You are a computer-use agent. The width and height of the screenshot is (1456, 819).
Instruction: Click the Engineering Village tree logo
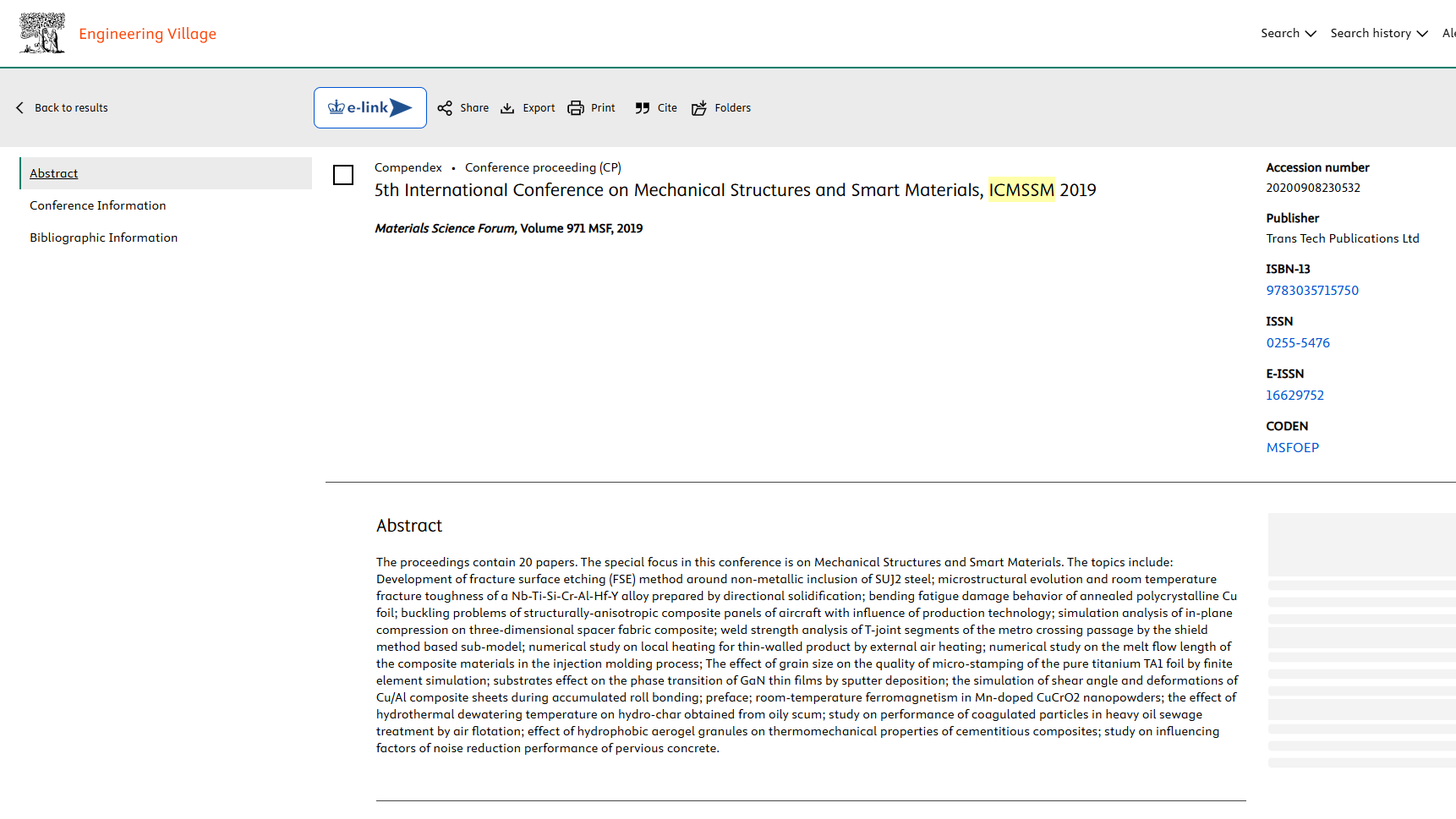[x=42, y=34]
